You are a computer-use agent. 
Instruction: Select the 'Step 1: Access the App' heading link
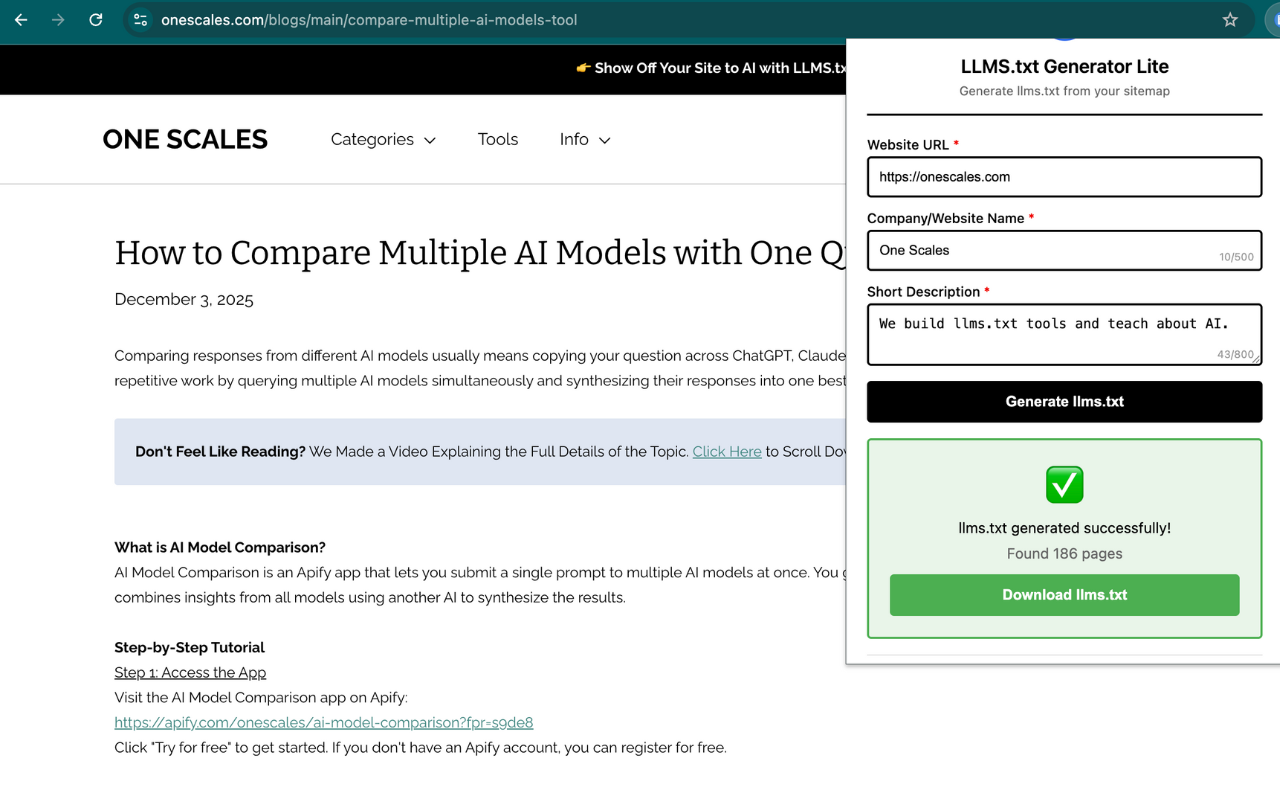[x=190, y=672]
